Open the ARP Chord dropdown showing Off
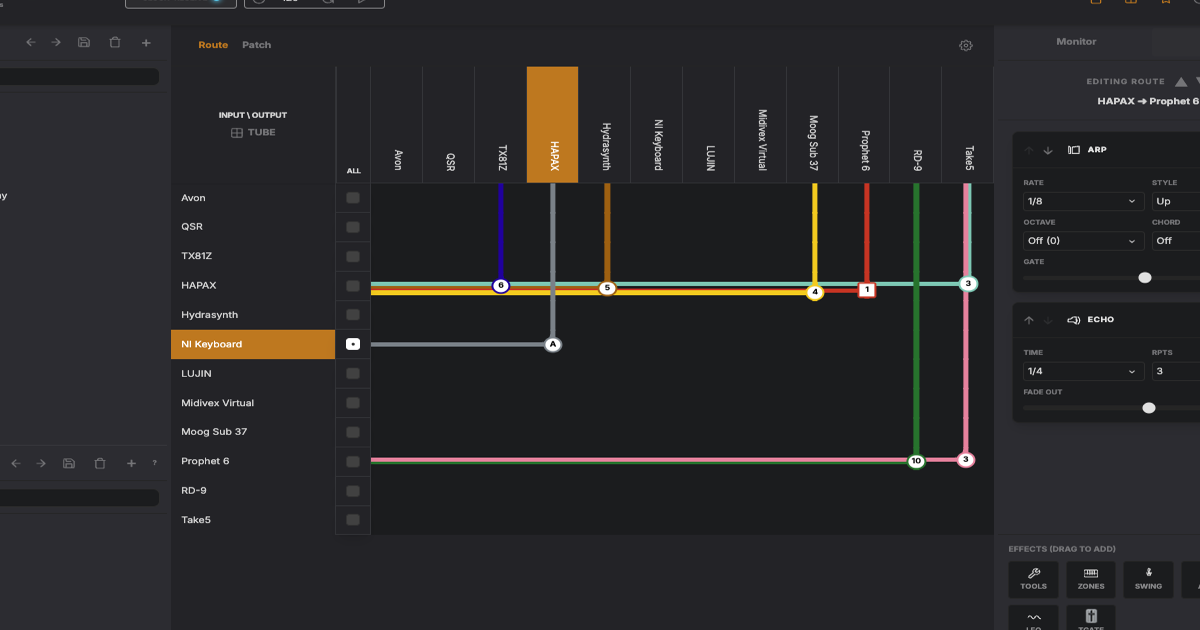 click(x=1176, y=241)
